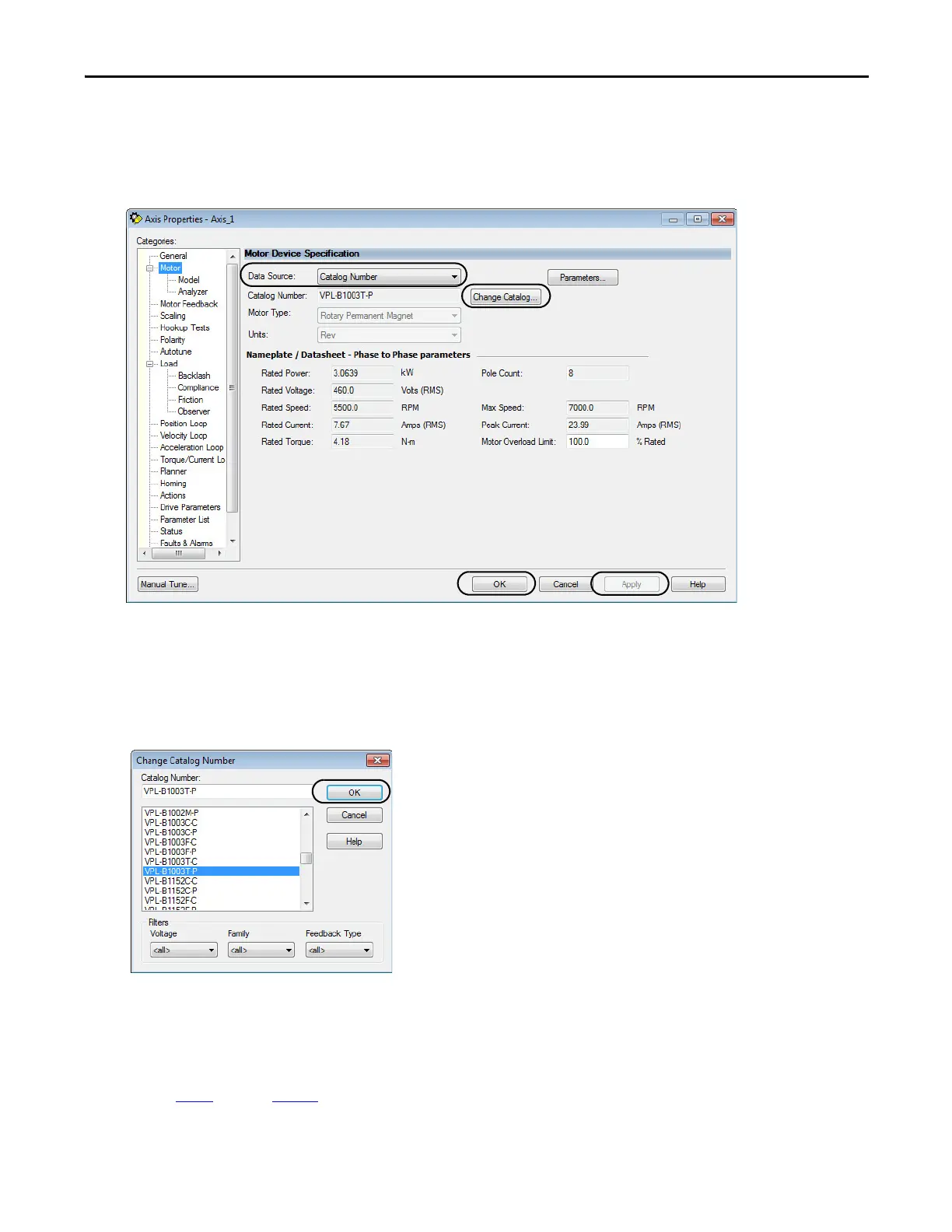Screen dimensions: 952x1232
Task: Open the Parameters dialog
Action: 583,278
